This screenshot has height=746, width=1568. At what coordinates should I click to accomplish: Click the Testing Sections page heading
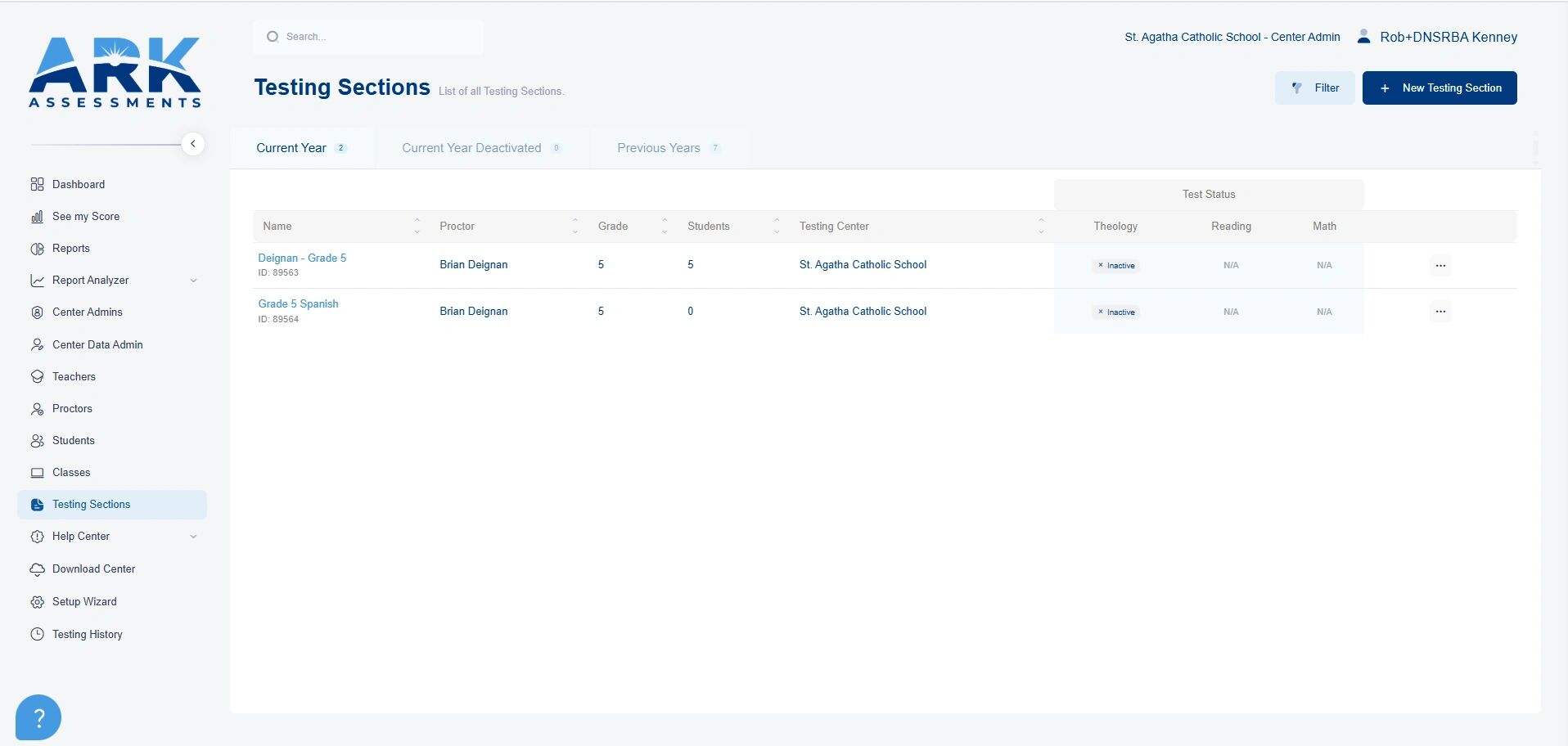tap(342, 88)
